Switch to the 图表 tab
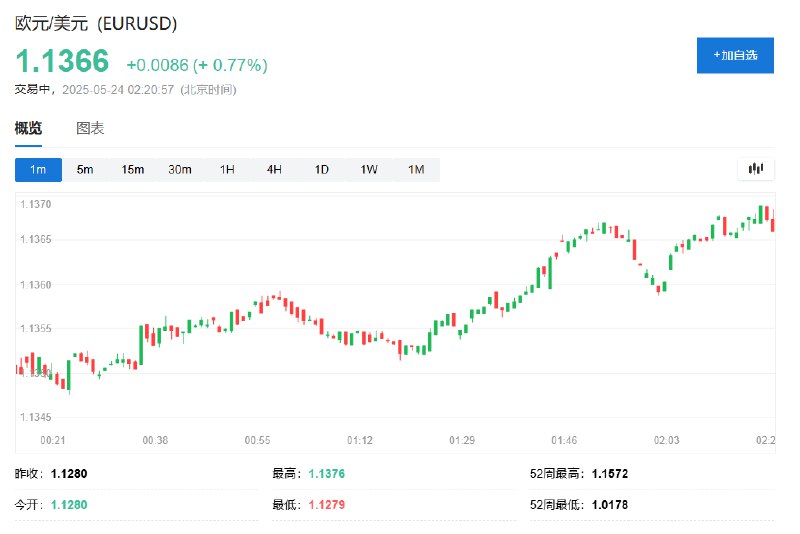The width and height of the screenshot is (800, 534). point(90,128)
